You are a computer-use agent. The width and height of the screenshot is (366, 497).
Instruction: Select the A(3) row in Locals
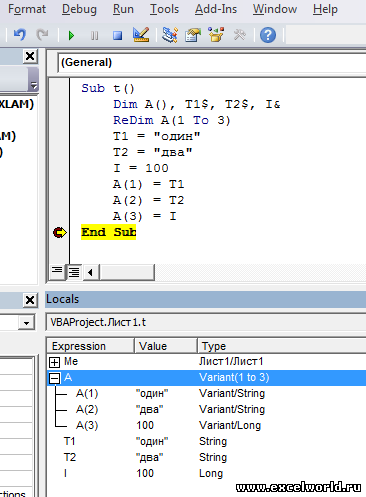click(206, 426)
